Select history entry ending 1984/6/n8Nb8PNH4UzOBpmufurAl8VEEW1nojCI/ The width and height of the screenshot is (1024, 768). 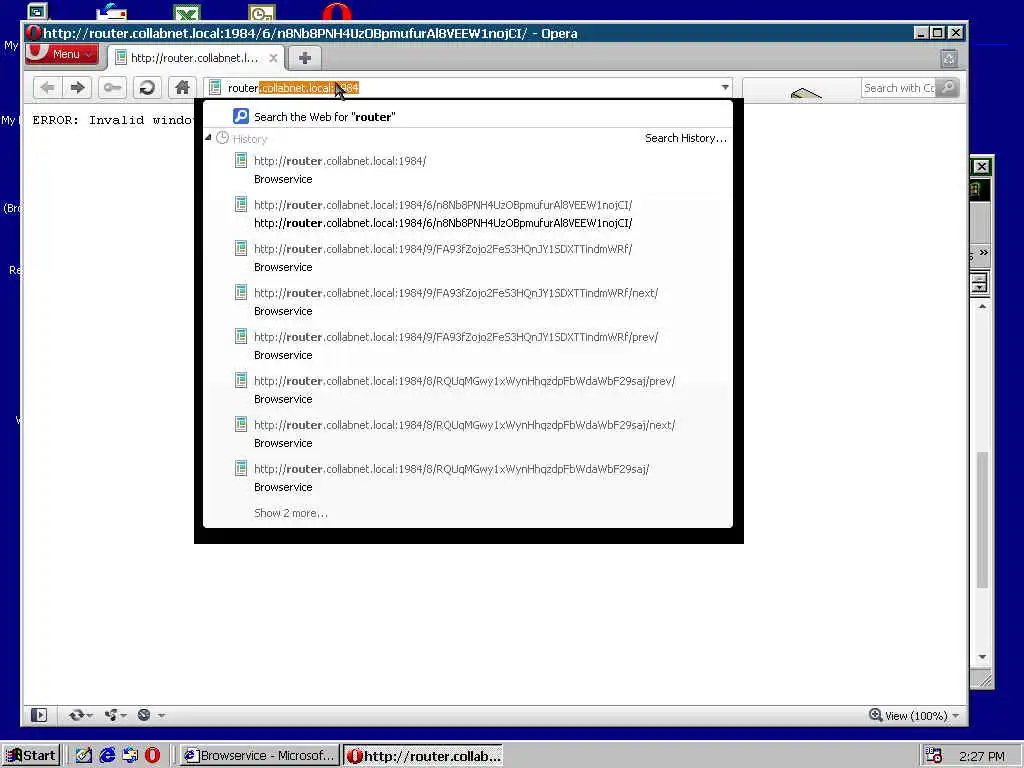[x=468, y=214]
